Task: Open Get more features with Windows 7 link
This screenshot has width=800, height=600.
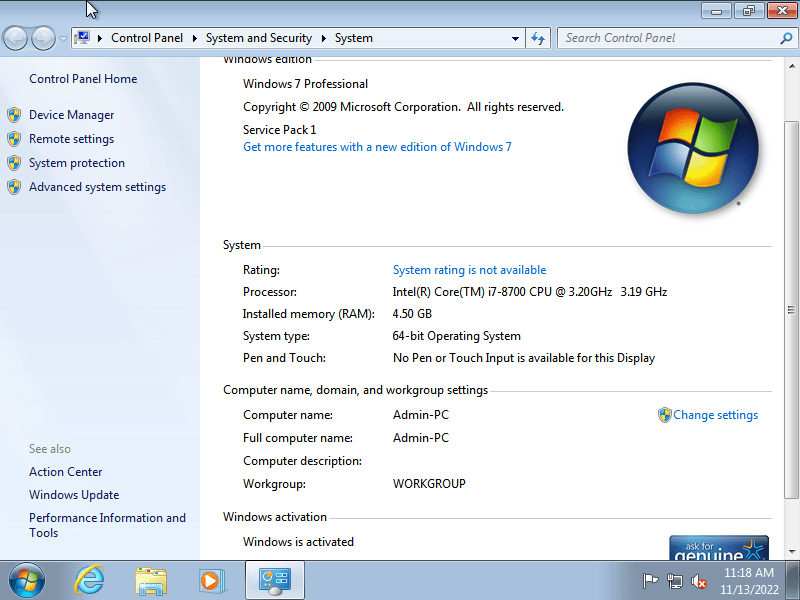Action: pyautogui.click(x=377, y=147)
